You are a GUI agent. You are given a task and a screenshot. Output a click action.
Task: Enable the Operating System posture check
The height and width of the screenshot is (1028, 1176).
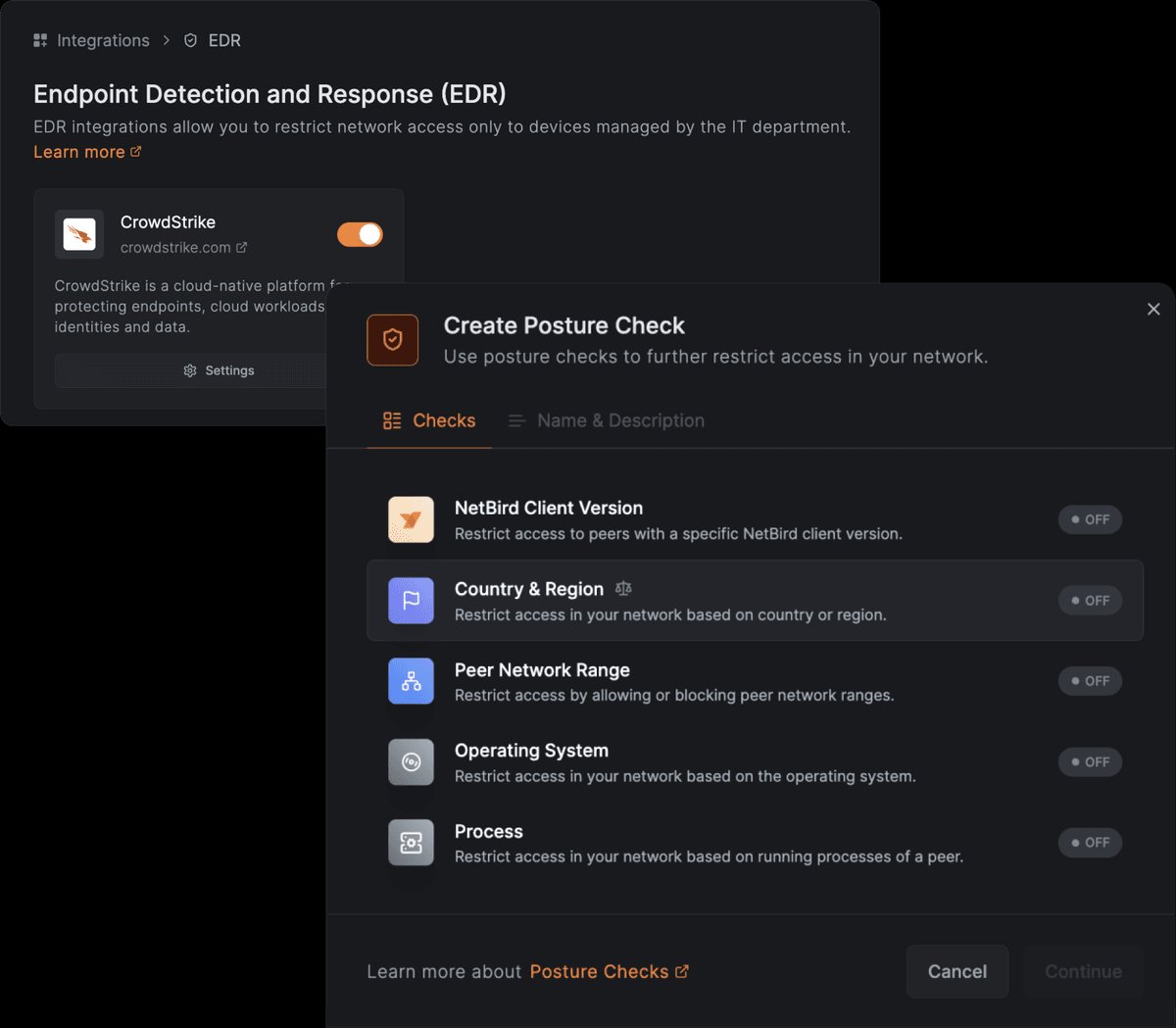point(1090,761)
